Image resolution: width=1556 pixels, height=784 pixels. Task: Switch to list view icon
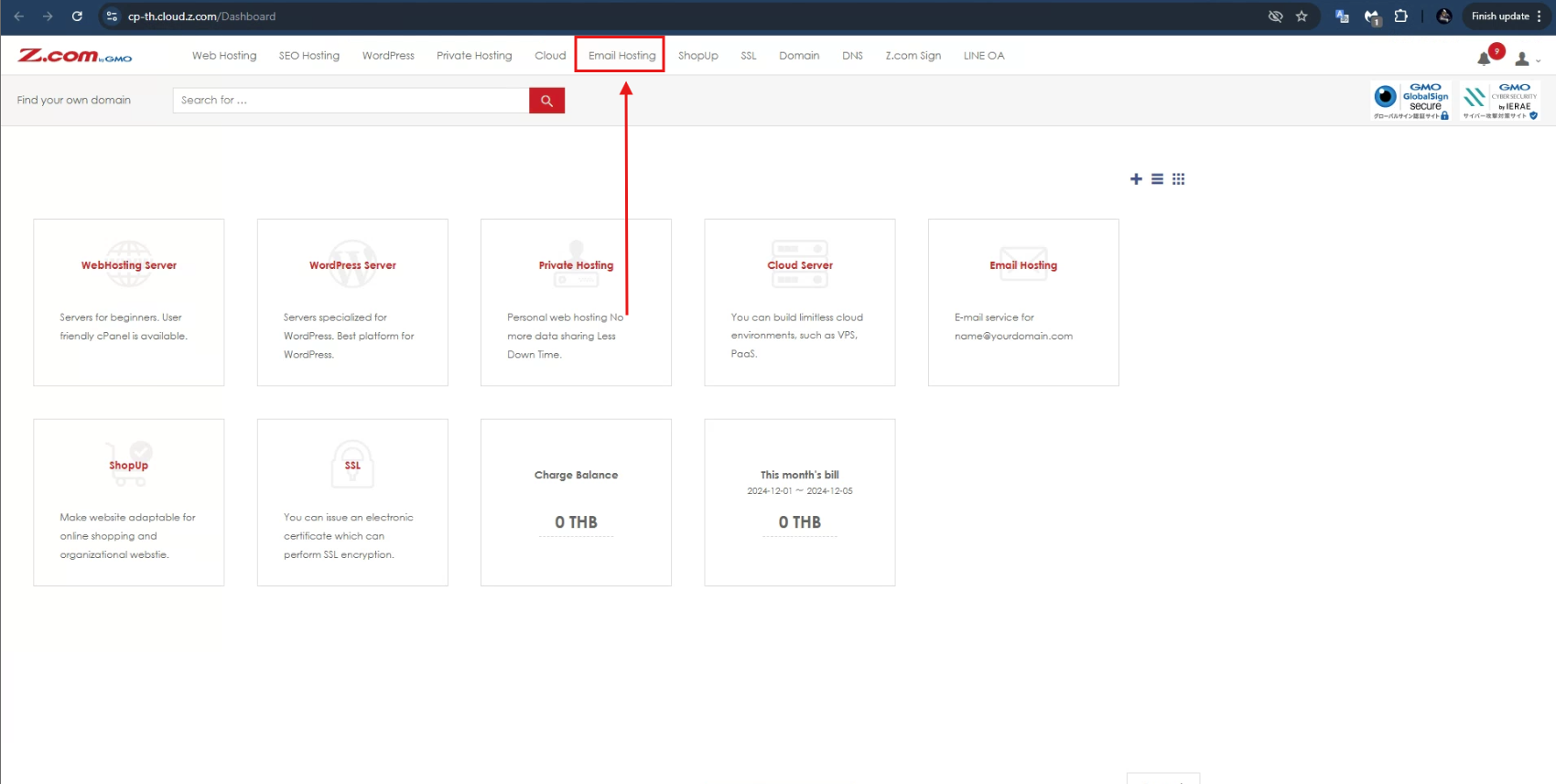pos(1157,179)
